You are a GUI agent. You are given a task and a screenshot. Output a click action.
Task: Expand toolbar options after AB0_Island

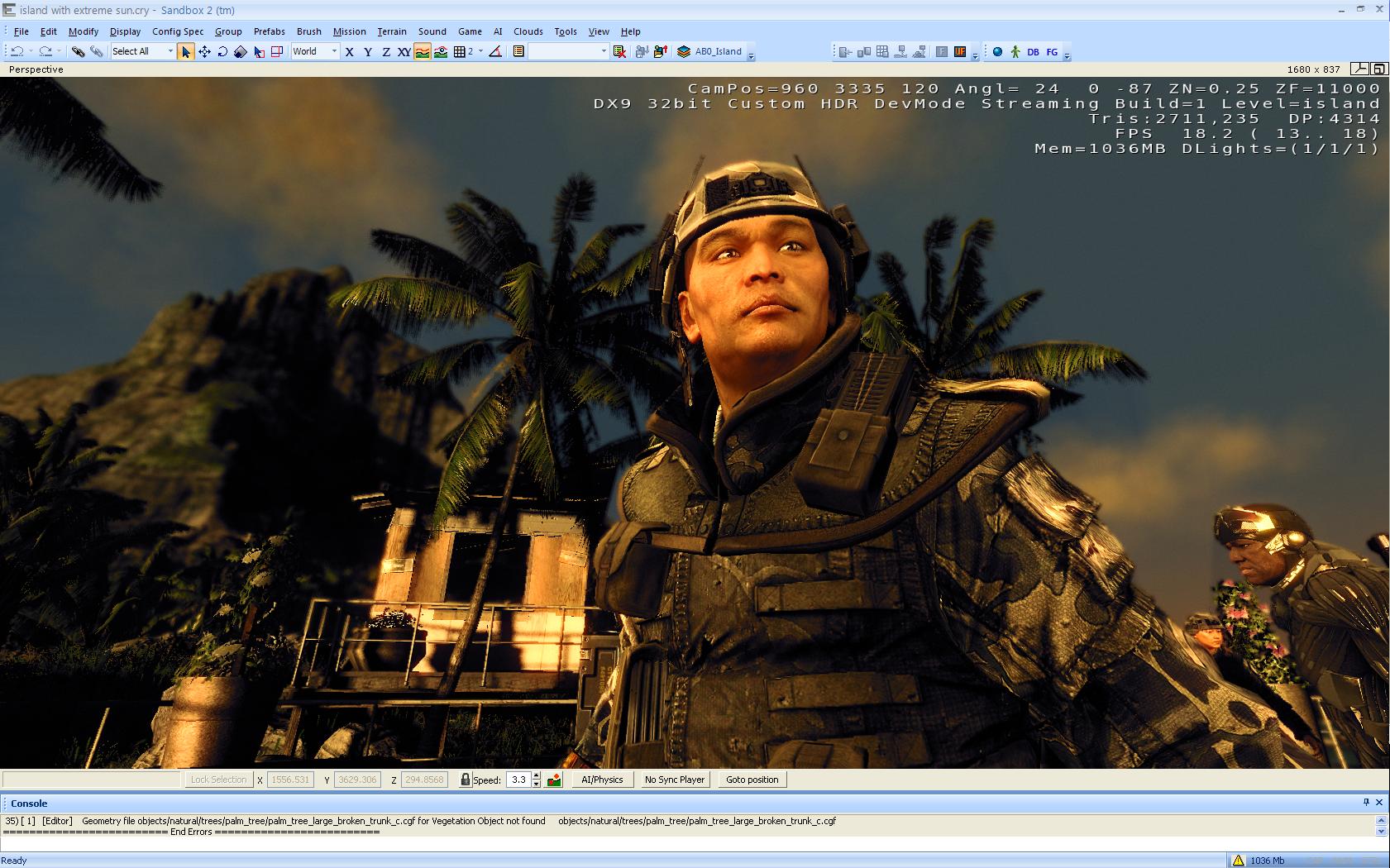[x=751, y=55]
